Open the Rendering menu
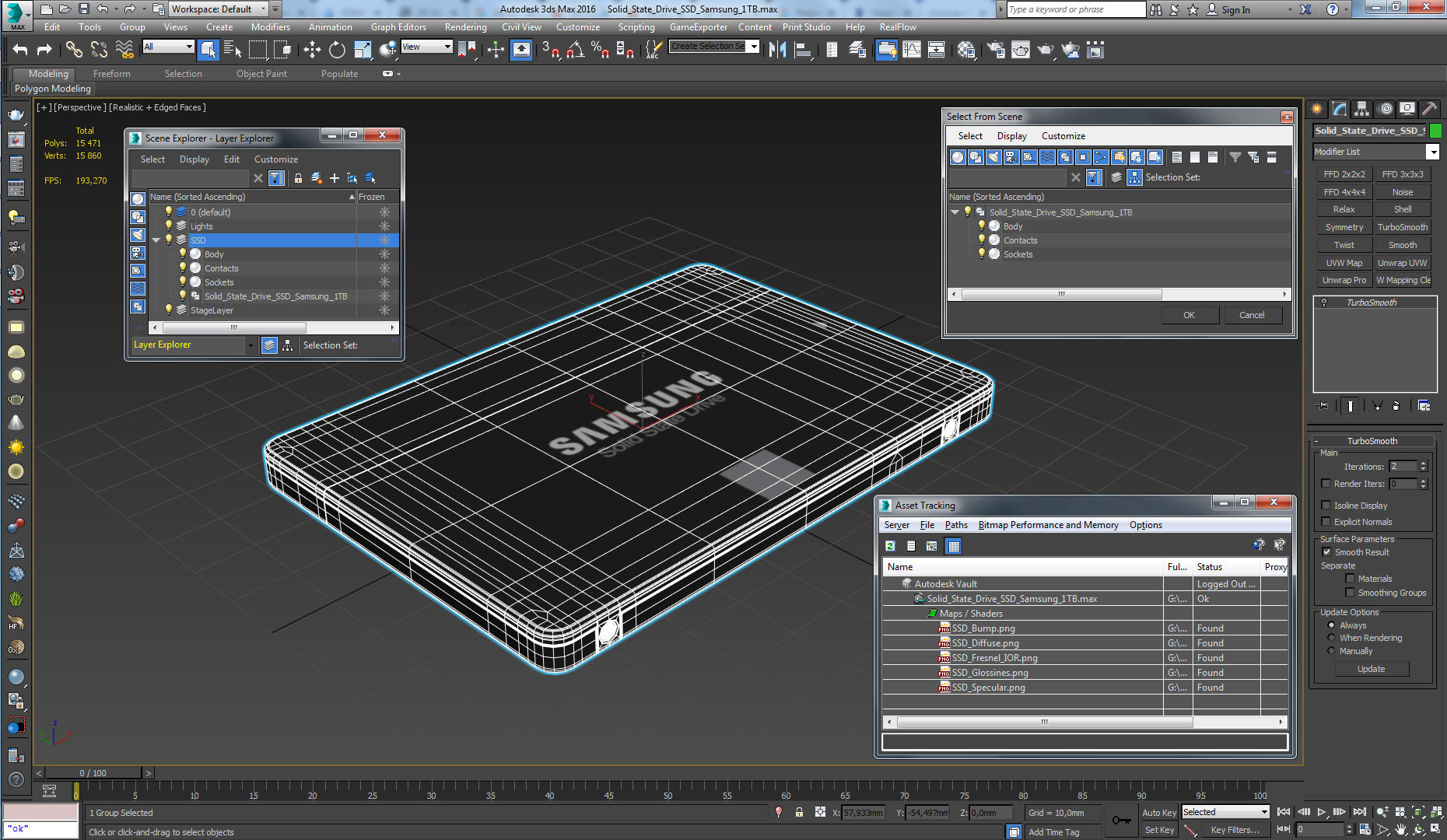Screen dimensions: 1447x840 click(465, 26)
